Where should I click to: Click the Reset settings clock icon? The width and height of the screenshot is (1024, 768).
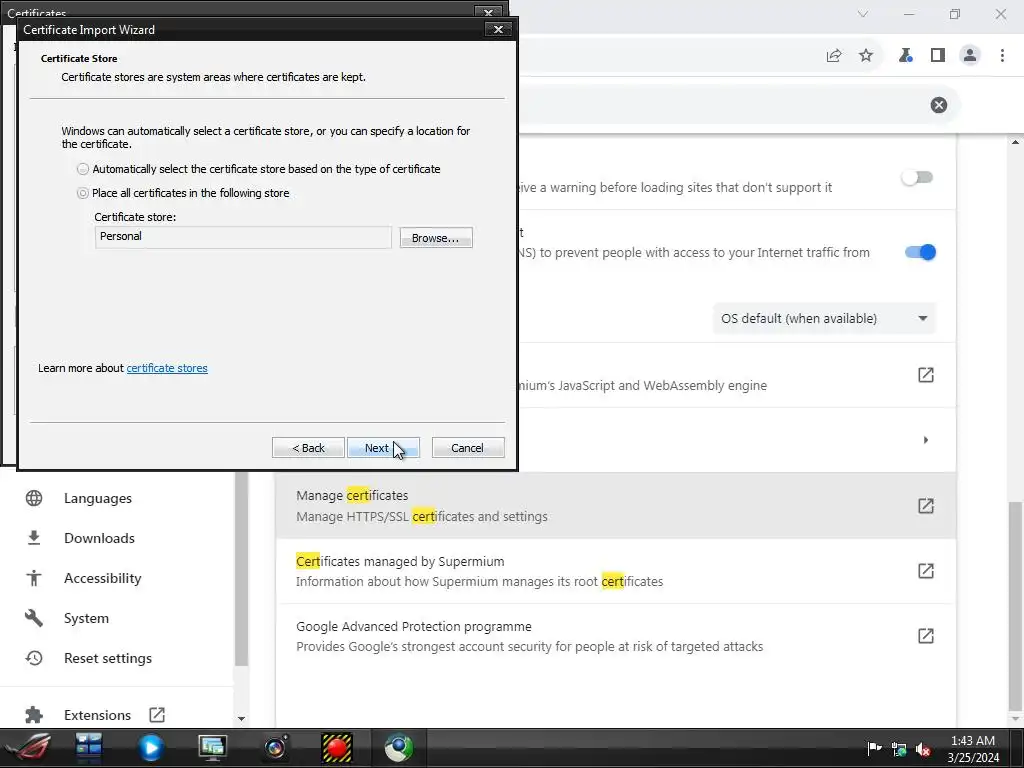click(34, 658)
